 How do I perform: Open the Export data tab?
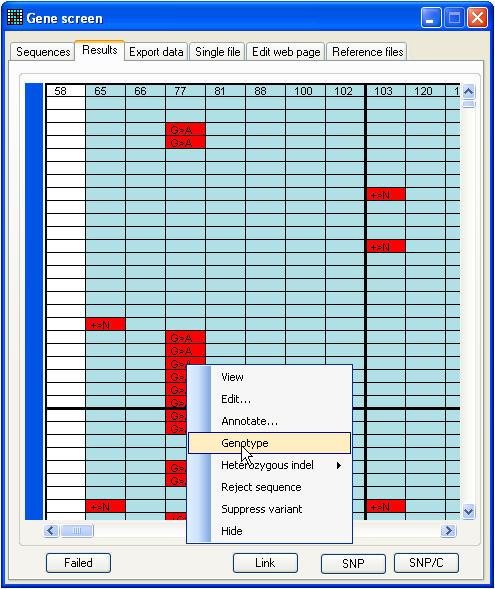point(156,51)
